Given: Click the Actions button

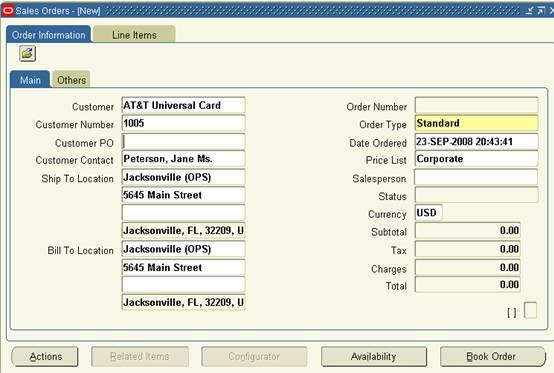Looking at the screenshot, I should (45, 356).
